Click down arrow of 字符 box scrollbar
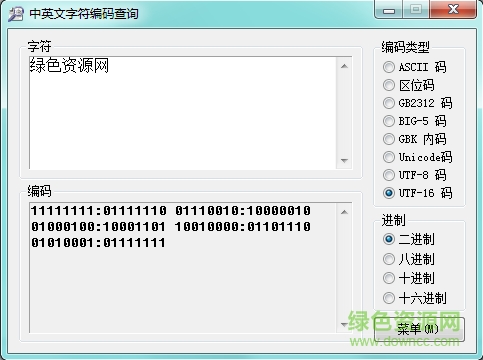 click(x=344, y=160)
